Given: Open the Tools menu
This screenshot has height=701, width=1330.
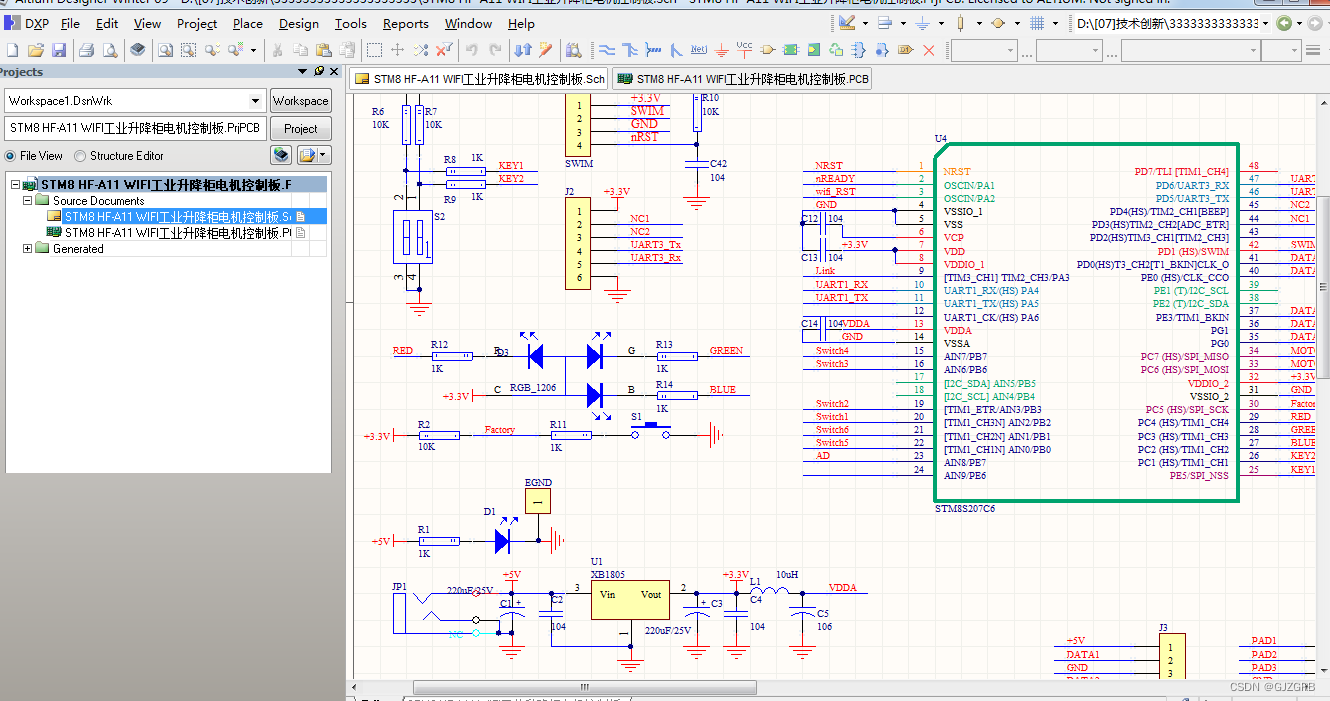Looking at the screenshot, I should [x=350, y=23].
